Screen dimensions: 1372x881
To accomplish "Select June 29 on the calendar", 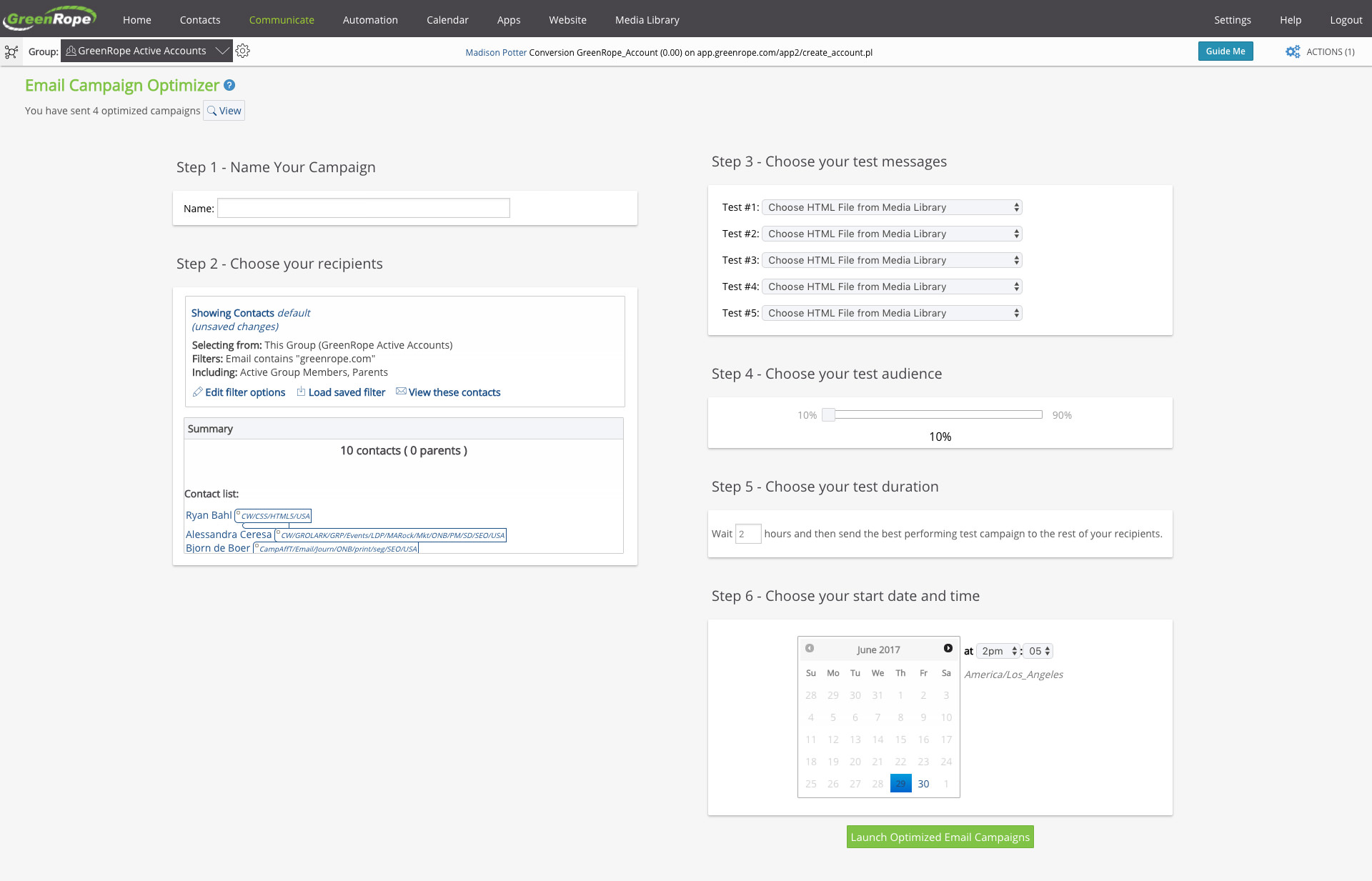I will pos(900,784).
